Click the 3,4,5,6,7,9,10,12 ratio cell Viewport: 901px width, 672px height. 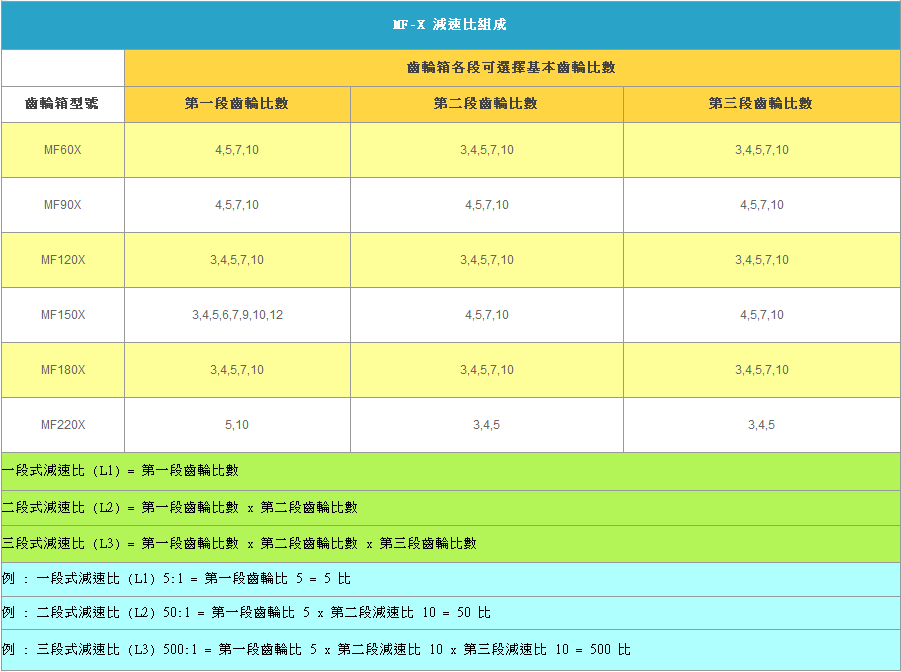click(237, 315)
